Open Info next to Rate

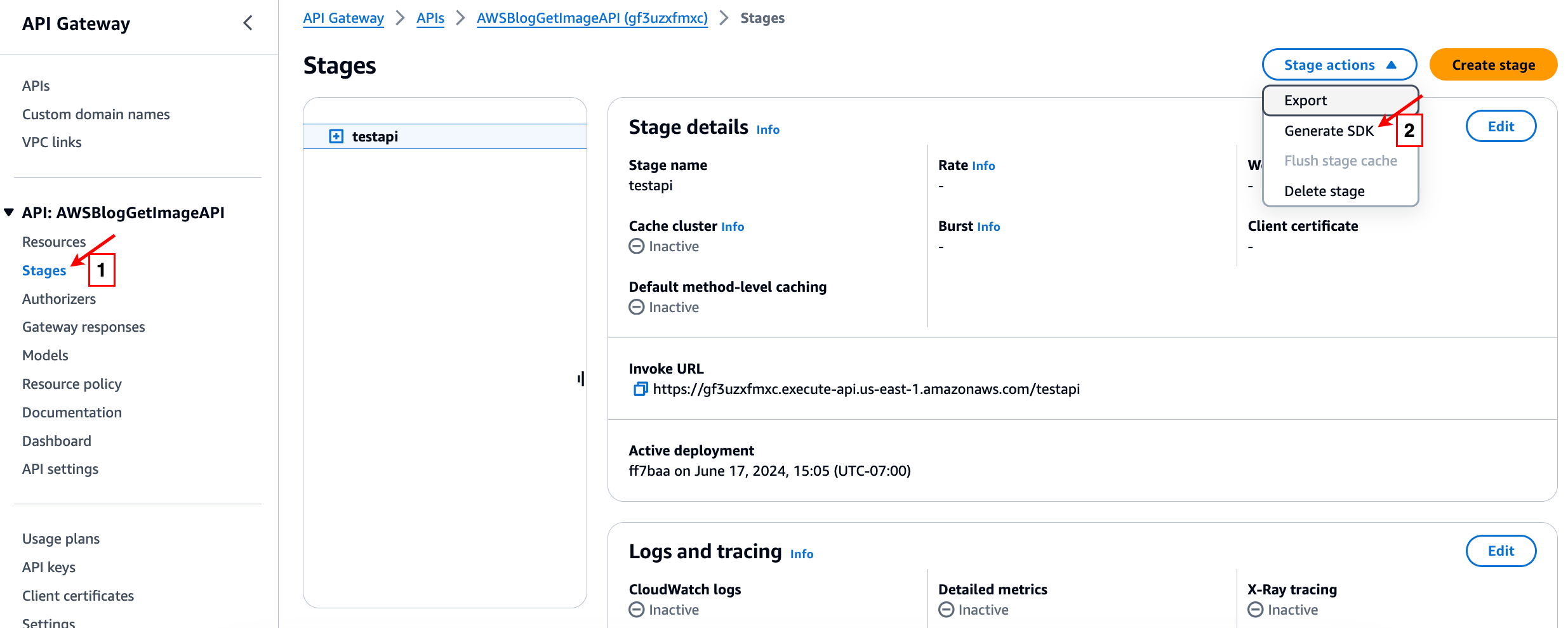click(x=983, y=166)
